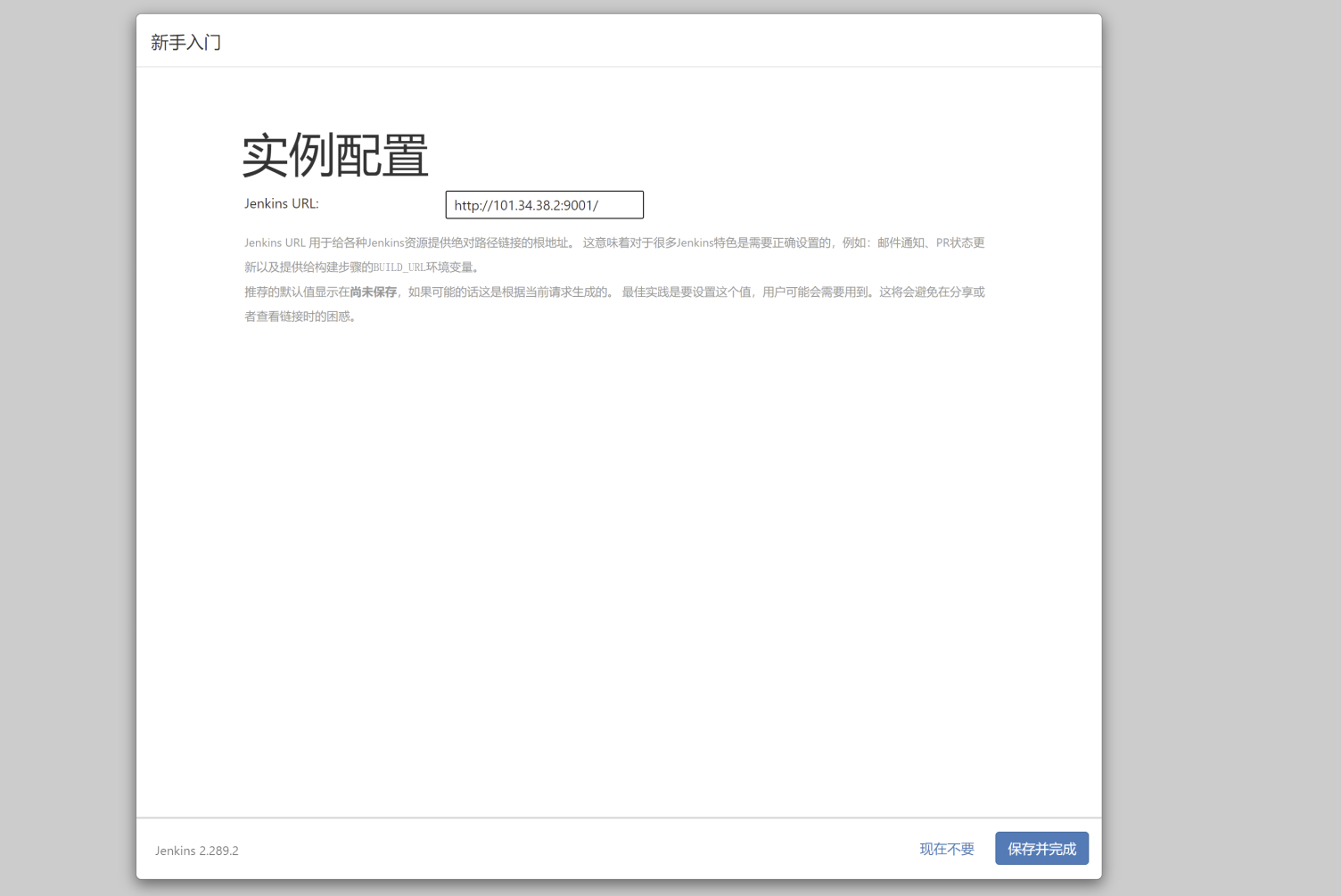Click the bold 尚未保存 text

(374, 292)
